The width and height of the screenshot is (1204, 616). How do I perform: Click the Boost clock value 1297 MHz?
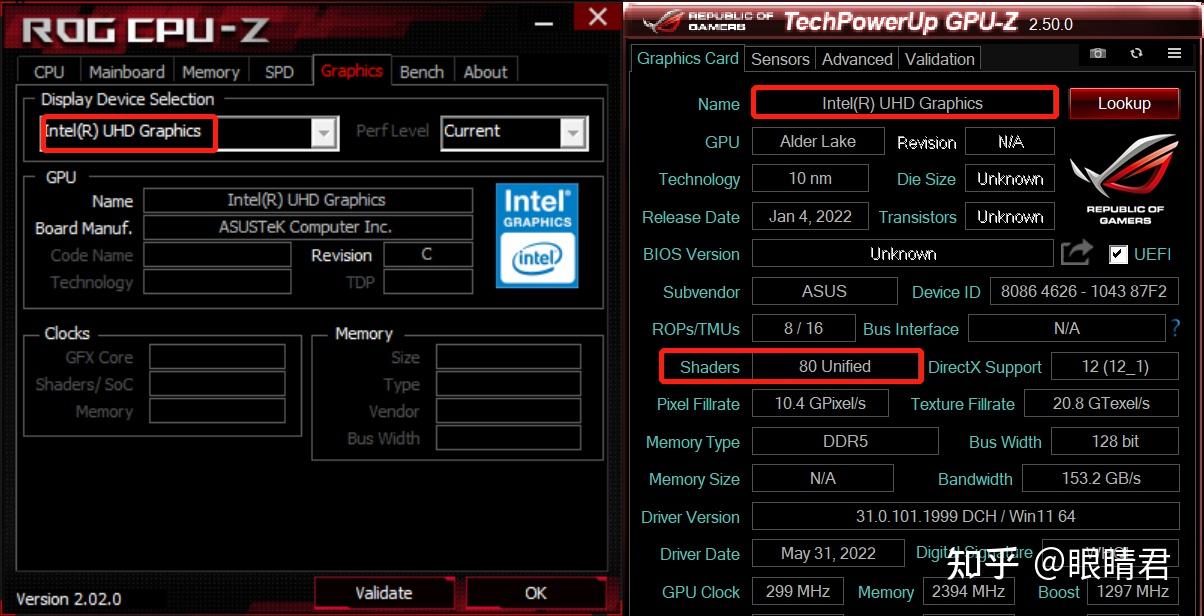(1133, 591)
